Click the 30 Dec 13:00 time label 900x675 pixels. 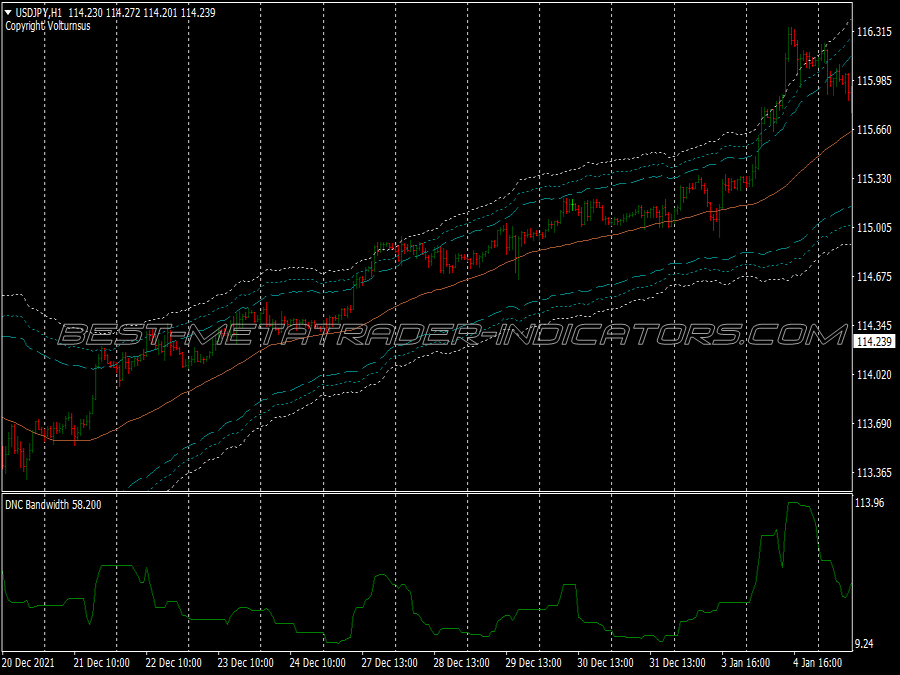pyautogui.click(x=605, y=663)
